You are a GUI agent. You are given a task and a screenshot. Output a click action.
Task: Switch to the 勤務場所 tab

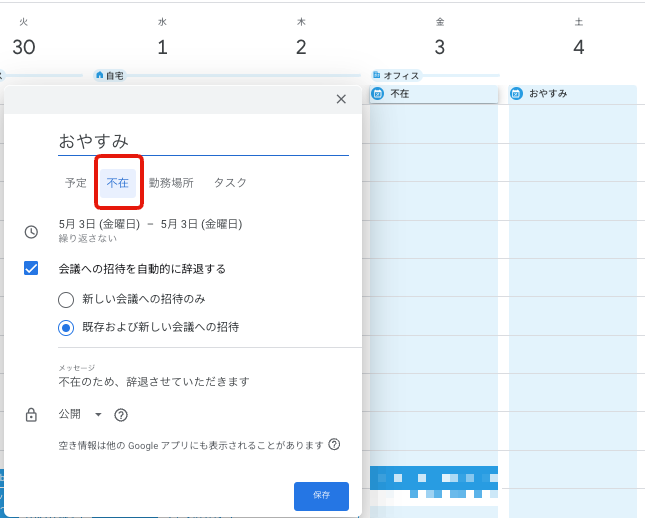tap(171, 183)
